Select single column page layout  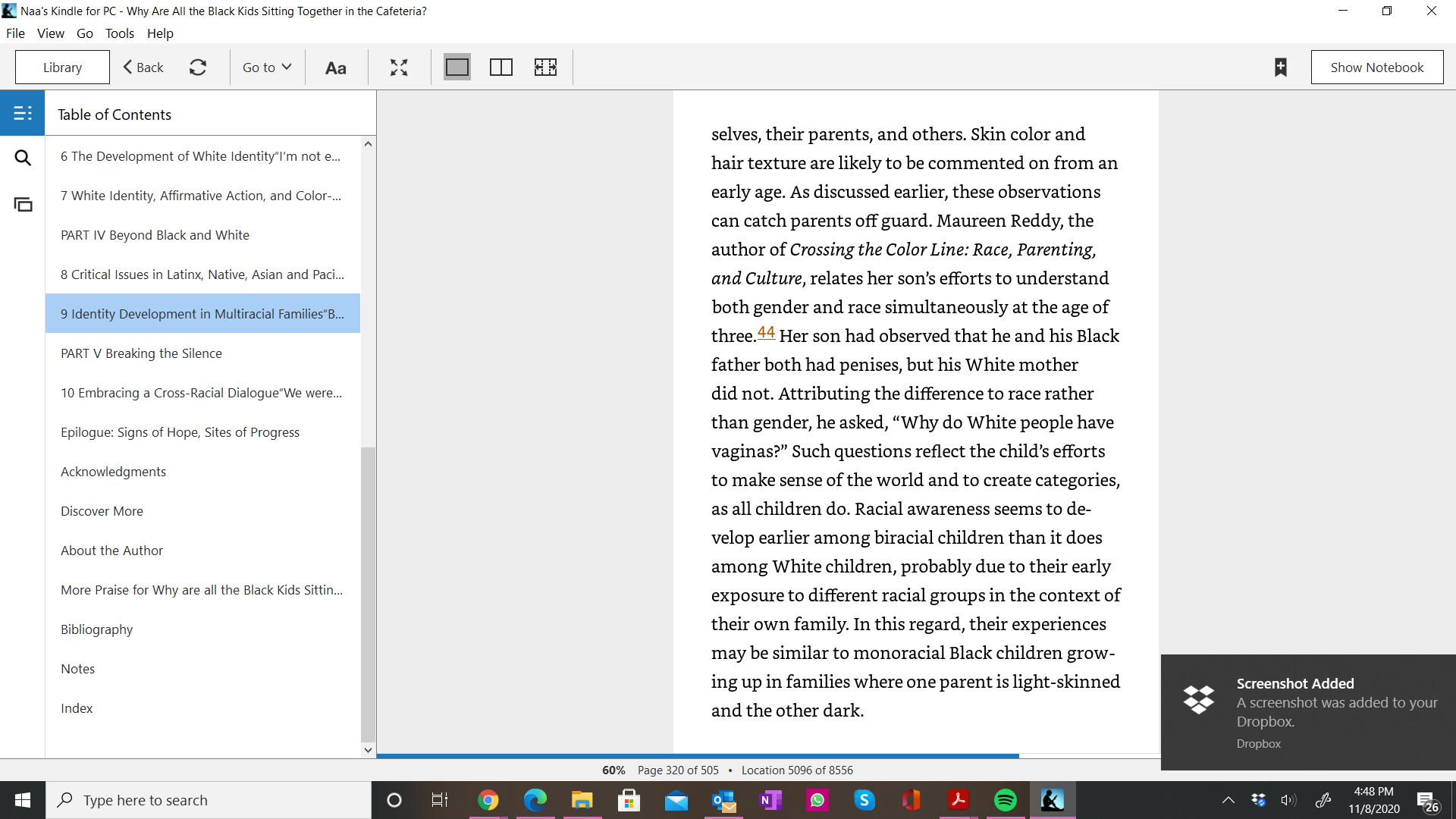coord(457,67)
